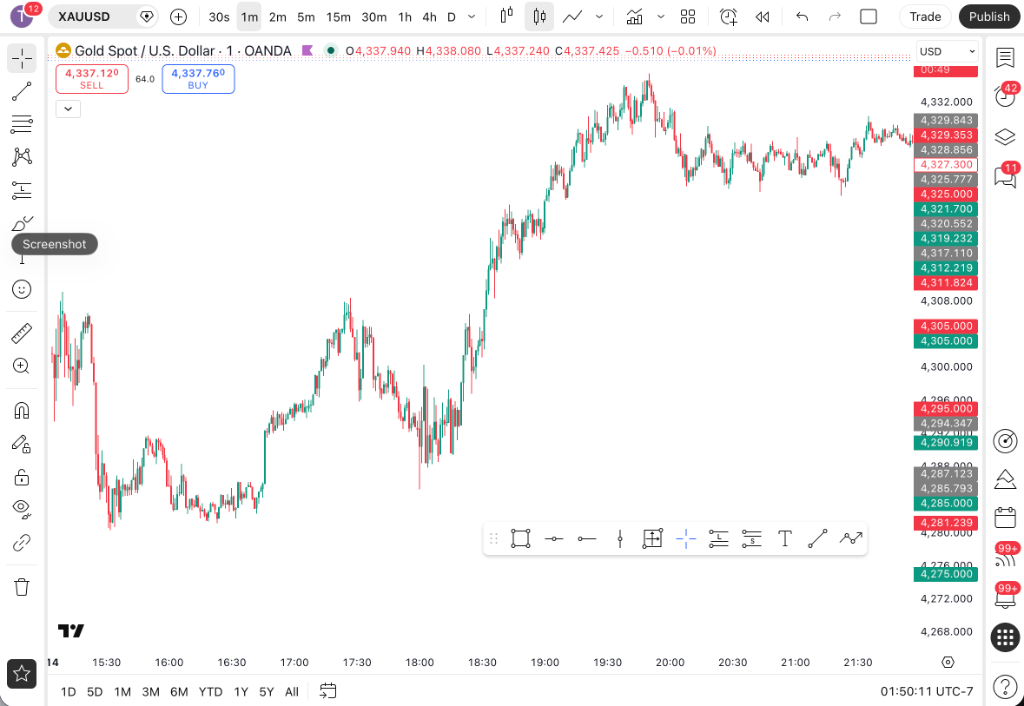Toggle stay in drawing mode pencil-lock
The width and height of the screenshot is (1024, 706).
22,444
